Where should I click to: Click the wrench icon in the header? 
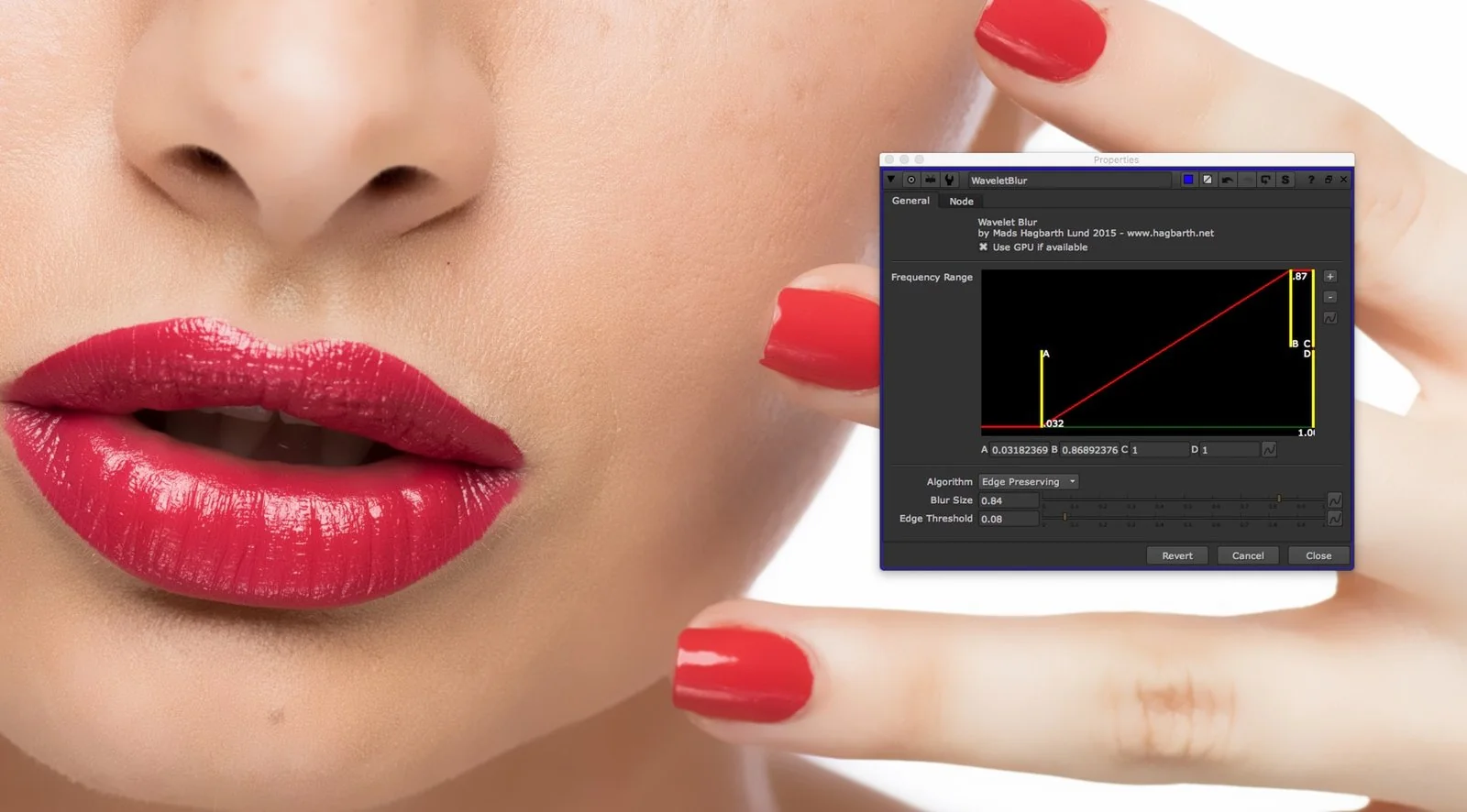tap(950, 180)
